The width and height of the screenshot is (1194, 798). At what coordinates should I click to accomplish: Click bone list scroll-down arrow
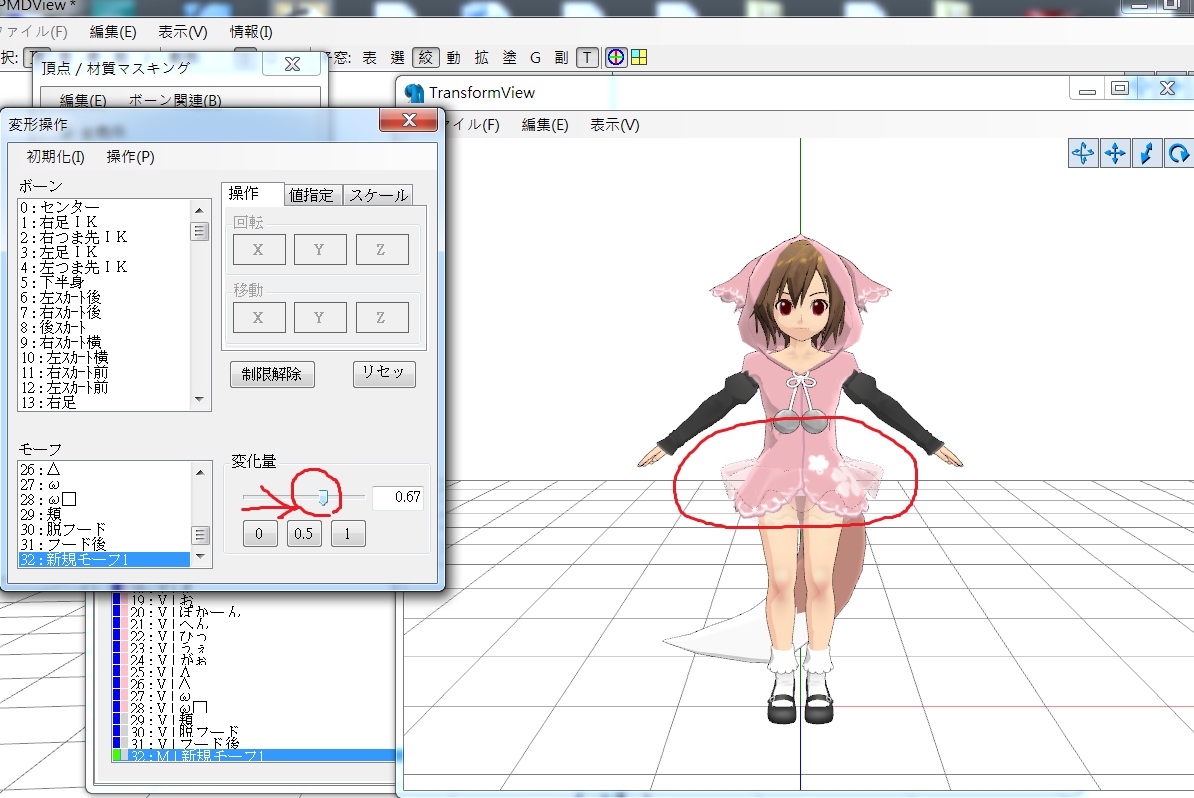[x=200, y=400]
